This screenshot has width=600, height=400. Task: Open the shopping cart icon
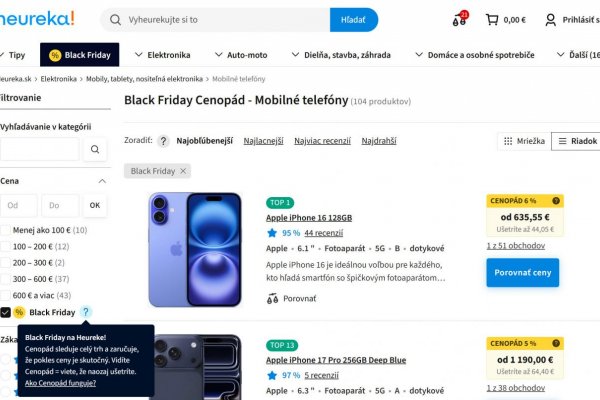click(x=491, y=19)
